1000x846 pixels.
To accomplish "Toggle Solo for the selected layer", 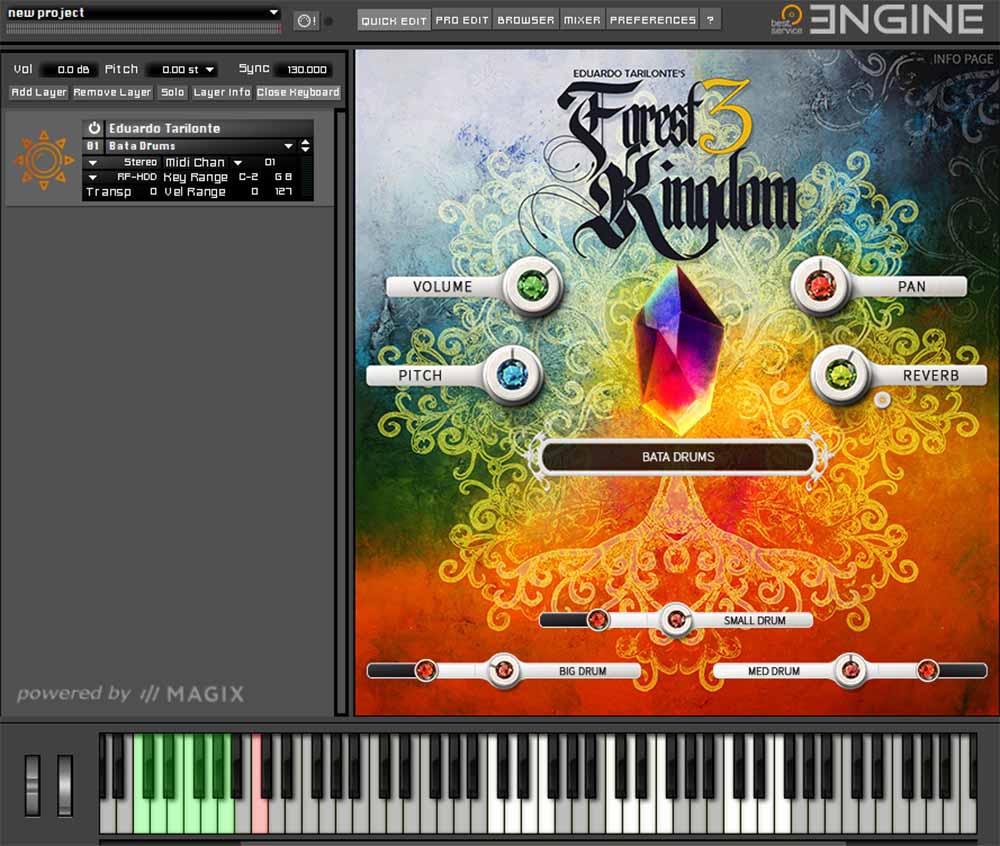I will click(x=173, y=92).
